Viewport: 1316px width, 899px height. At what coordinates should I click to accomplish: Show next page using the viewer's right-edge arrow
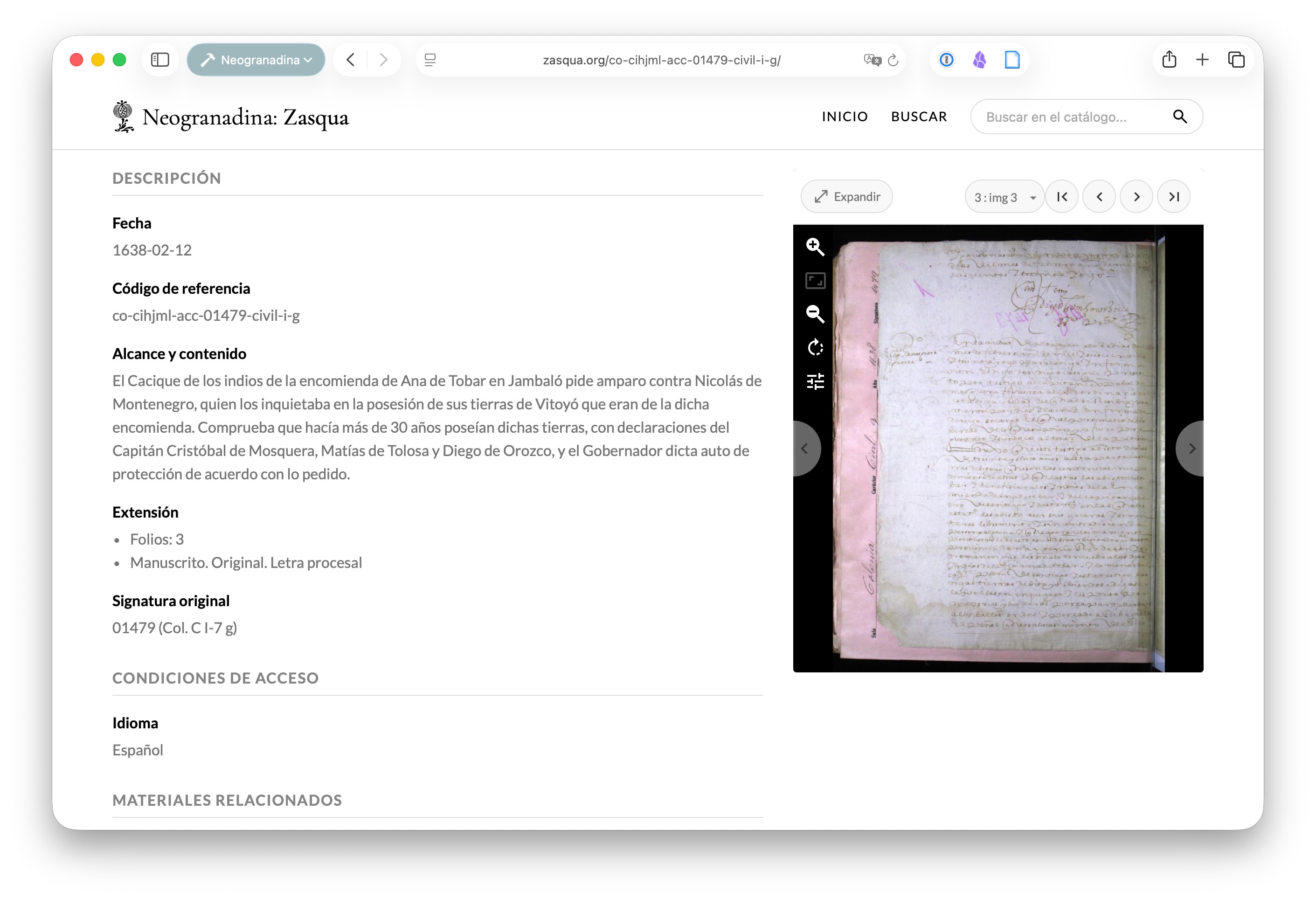coord(1191,449)
